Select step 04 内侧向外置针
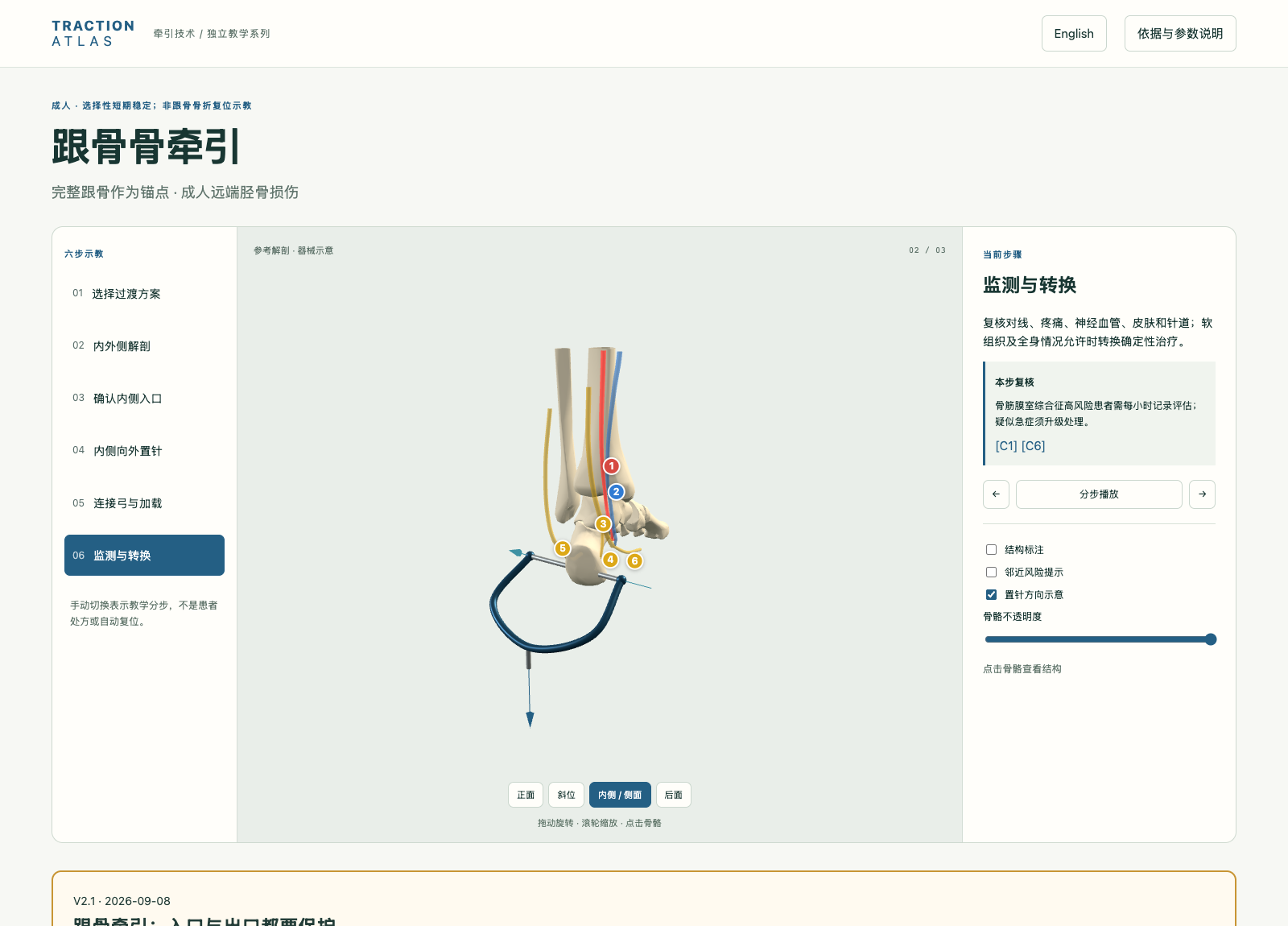Screen dimensions: 1288x926 144,451
